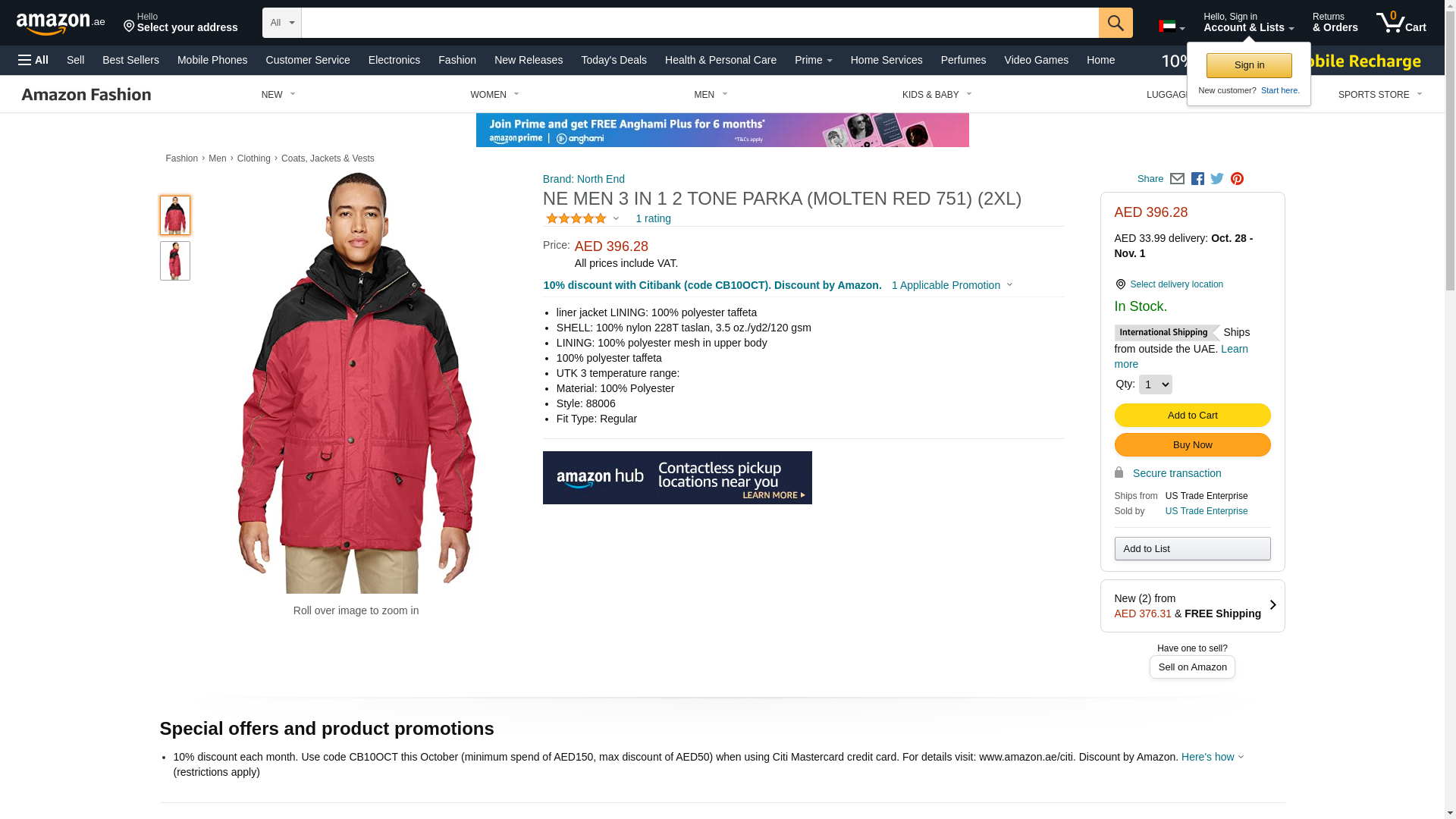Open the shopping cart icon
The height and width of the screenshot is (819, 1456).
[x=1401, y=23]
